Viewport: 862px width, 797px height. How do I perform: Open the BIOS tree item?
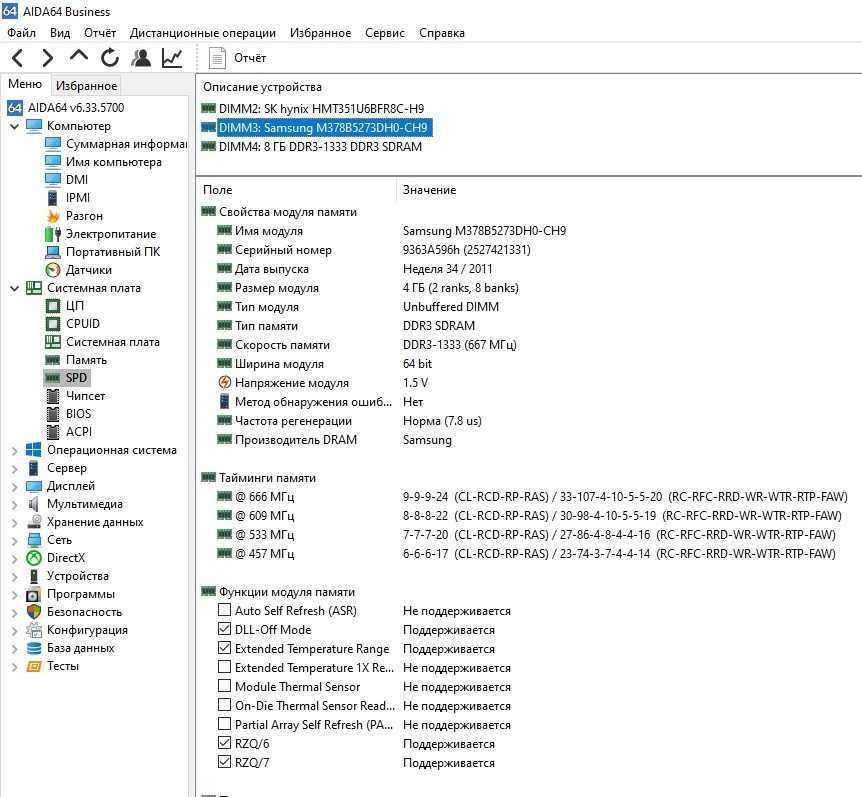[68, 414]
